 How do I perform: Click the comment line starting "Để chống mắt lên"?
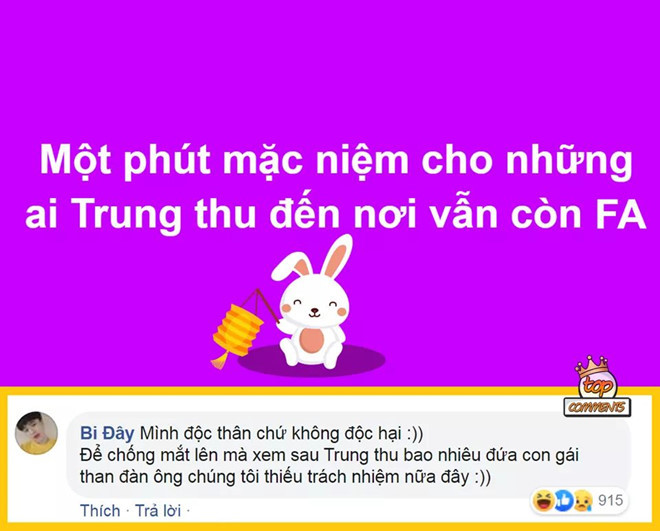tap(329, 455)
